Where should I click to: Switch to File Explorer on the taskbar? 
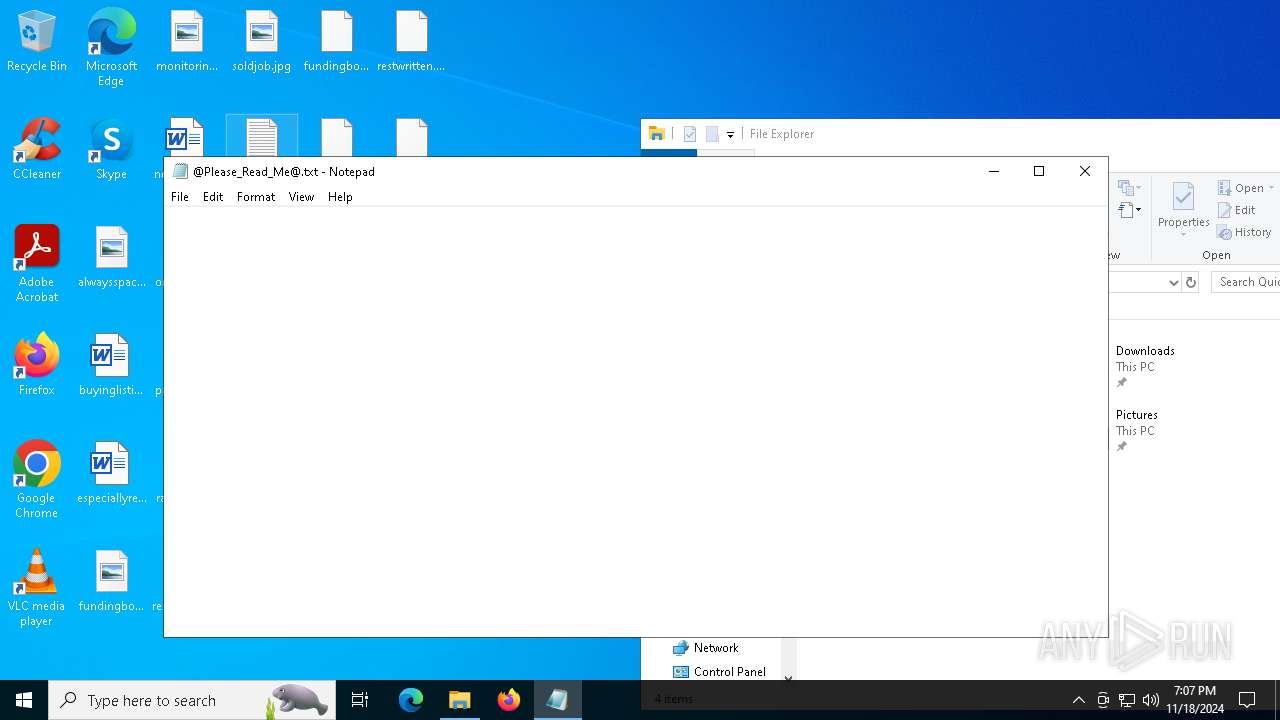click(x=460, y=700)
